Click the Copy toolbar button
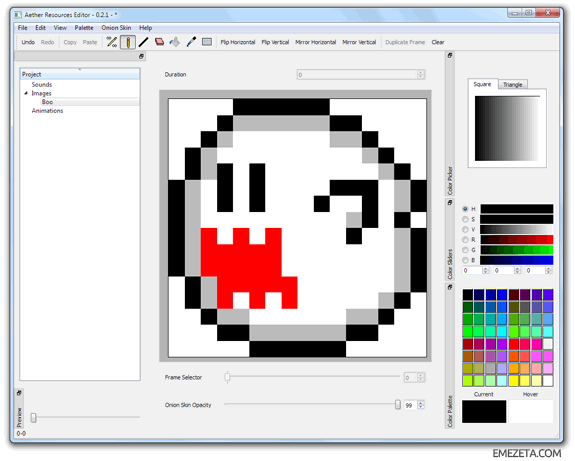Viewport: 575px width, 461px height. [x=70, y=42]
